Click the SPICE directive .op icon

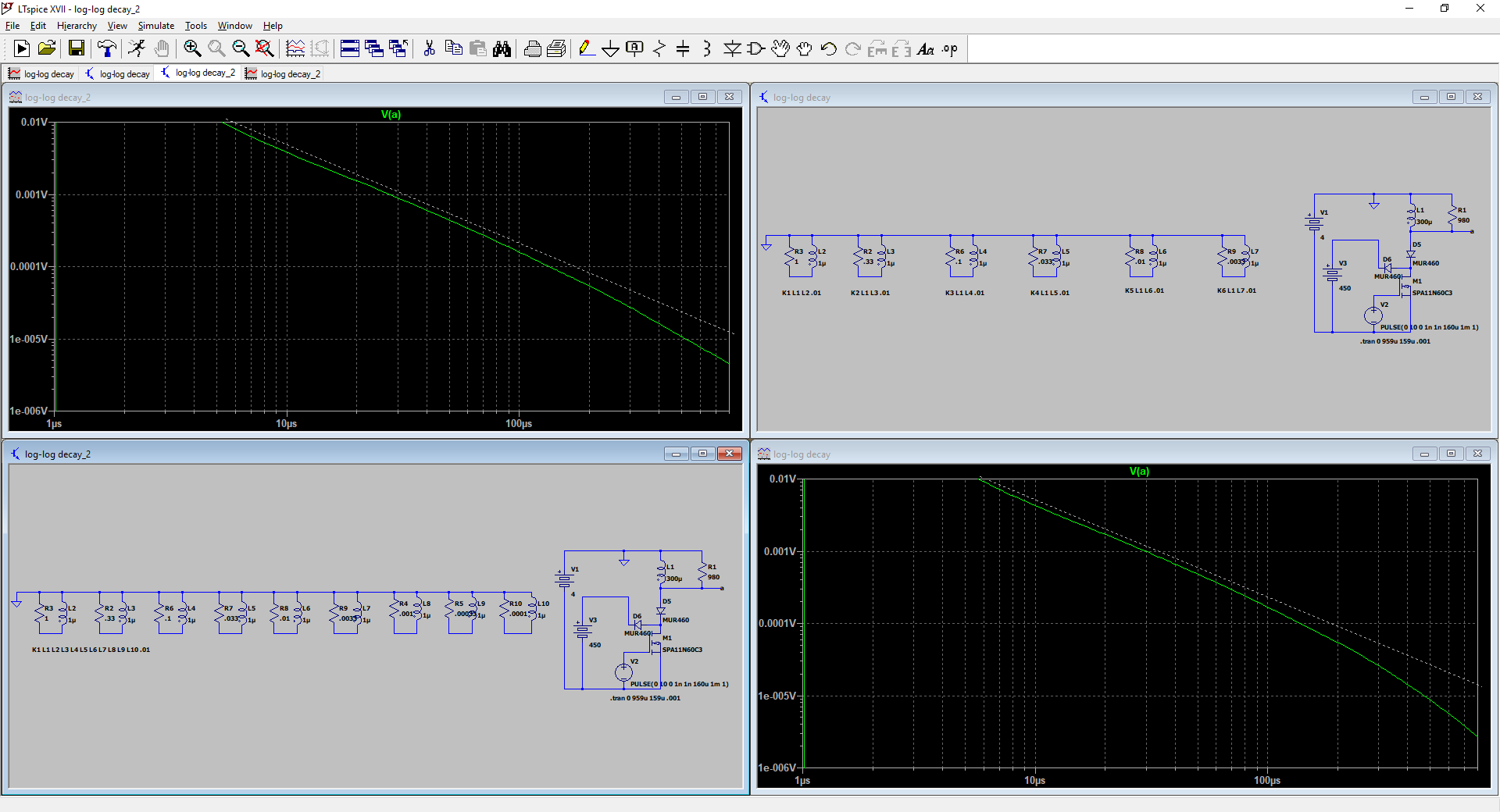click(x=949, y=49)
